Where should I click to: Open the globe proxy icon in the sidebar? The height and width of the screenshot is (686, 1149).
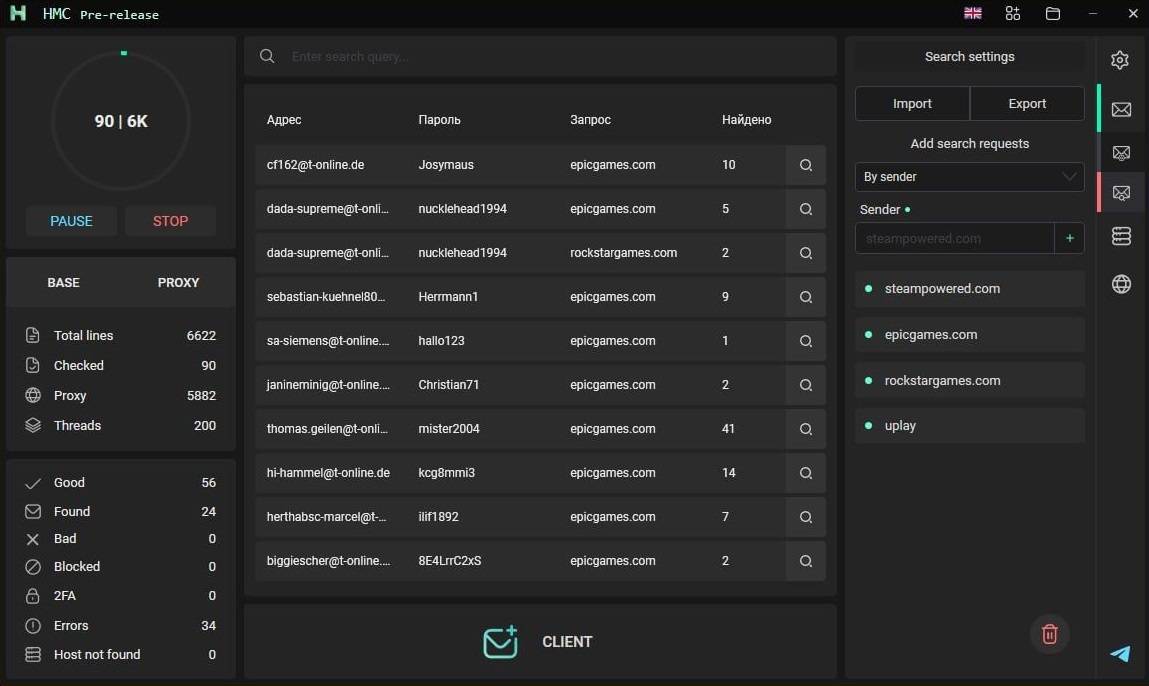1121,285
